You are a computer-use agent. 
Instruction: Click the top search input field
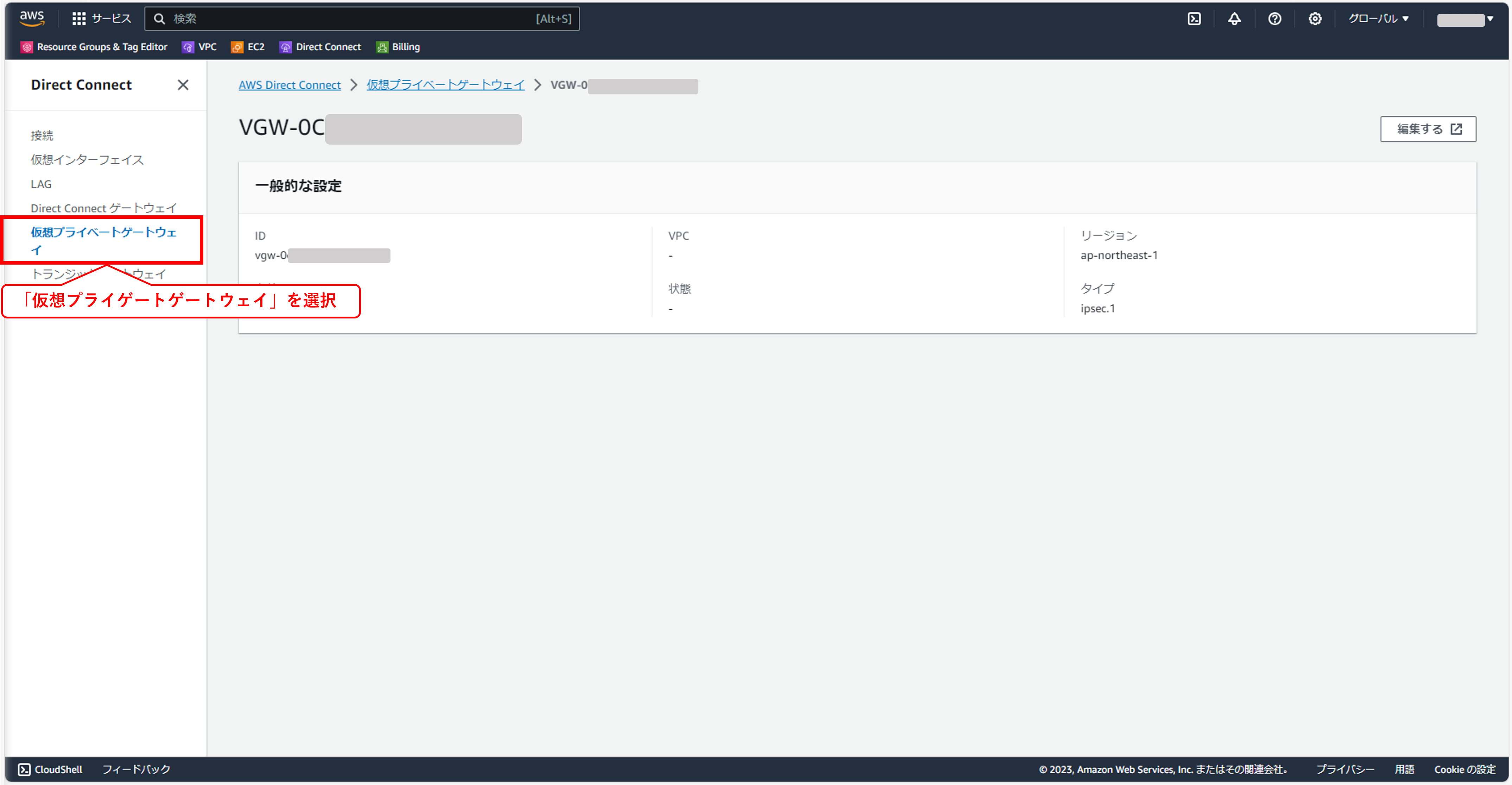(x=352, y=19)
